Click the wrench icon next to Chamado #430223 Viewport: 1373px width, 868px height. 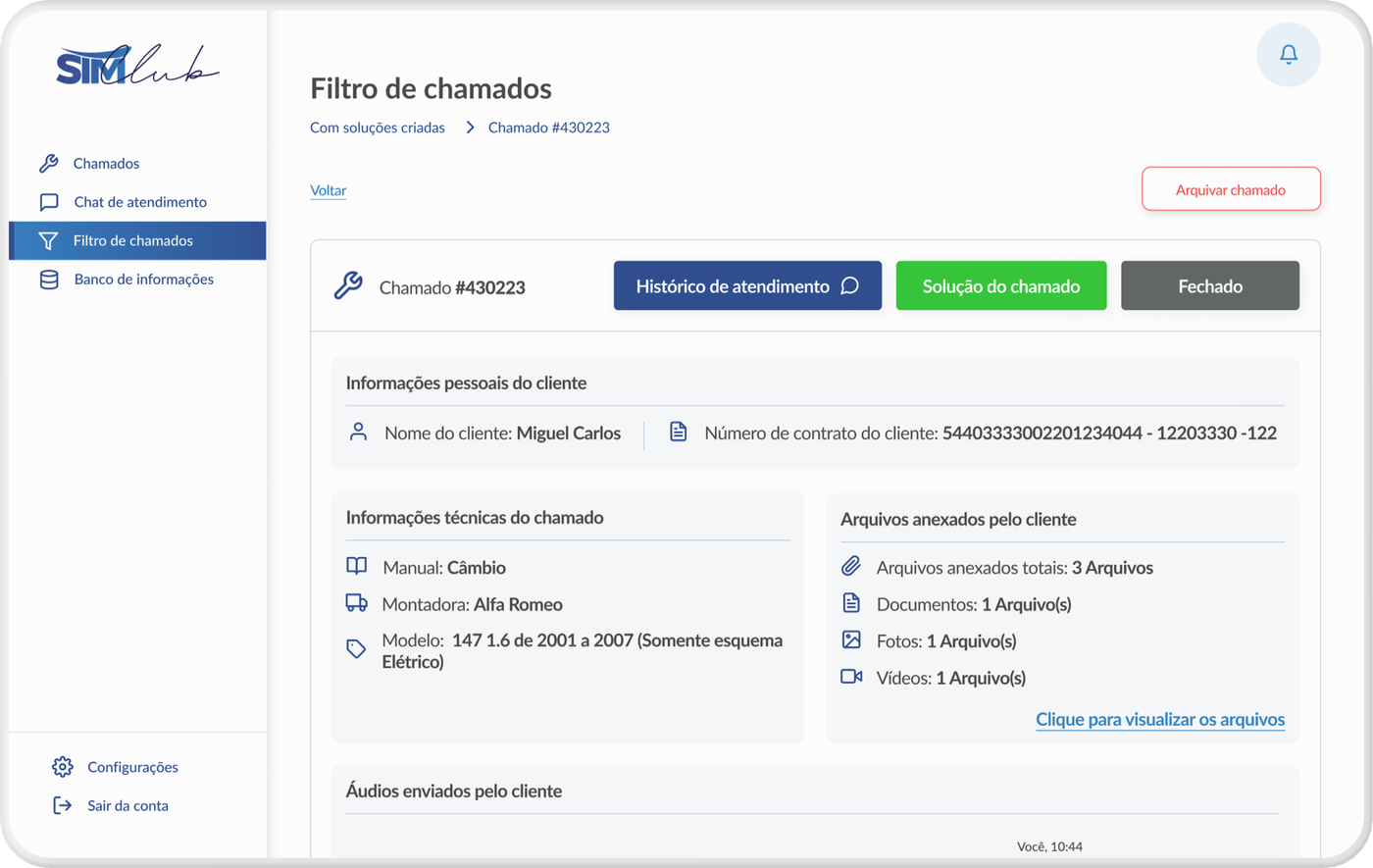[x=348, y=285]
